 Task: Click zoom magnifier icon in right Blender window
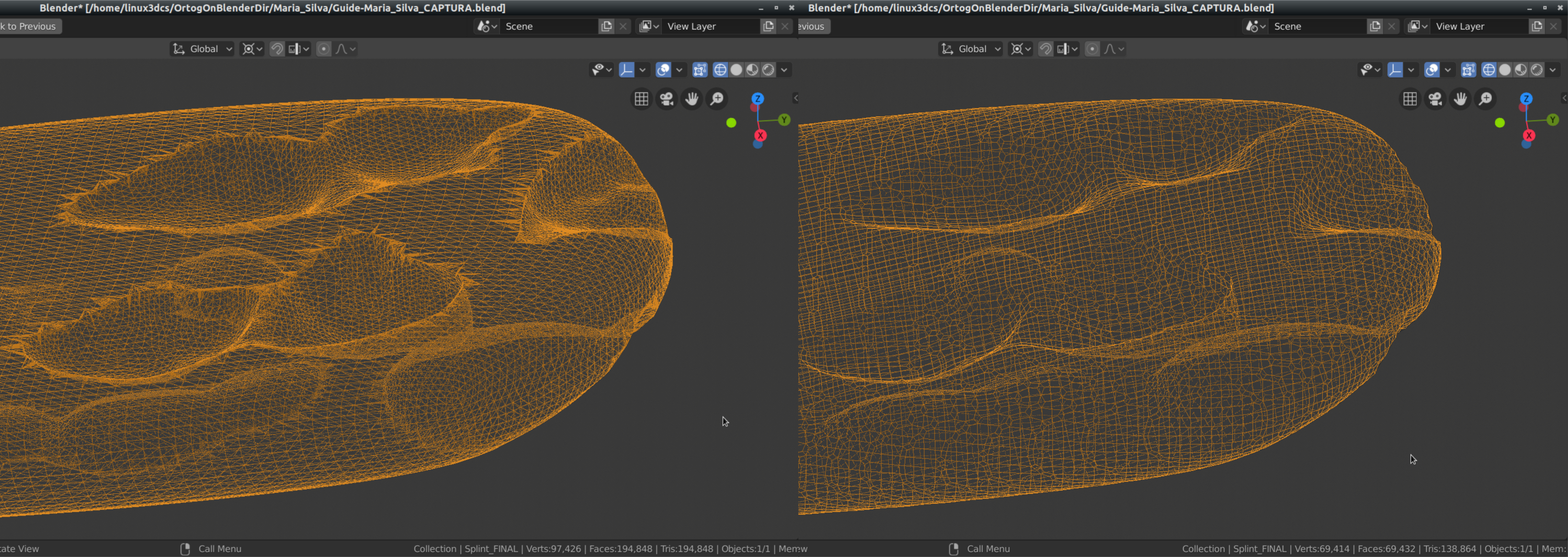tap(1486, 99)
